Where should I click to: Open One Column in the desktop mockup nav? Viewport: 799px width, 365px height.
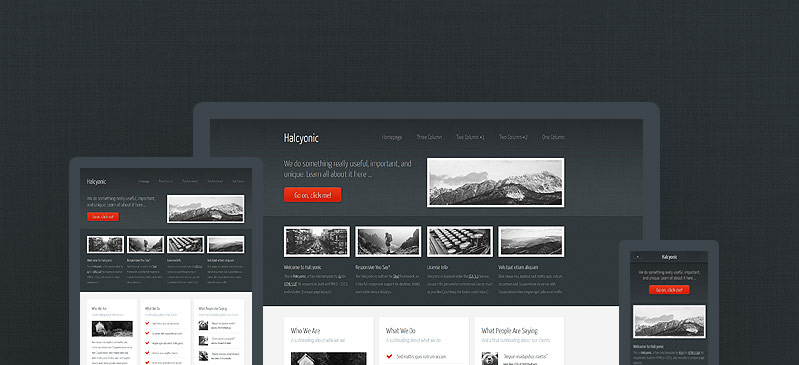tap(553, 137)
